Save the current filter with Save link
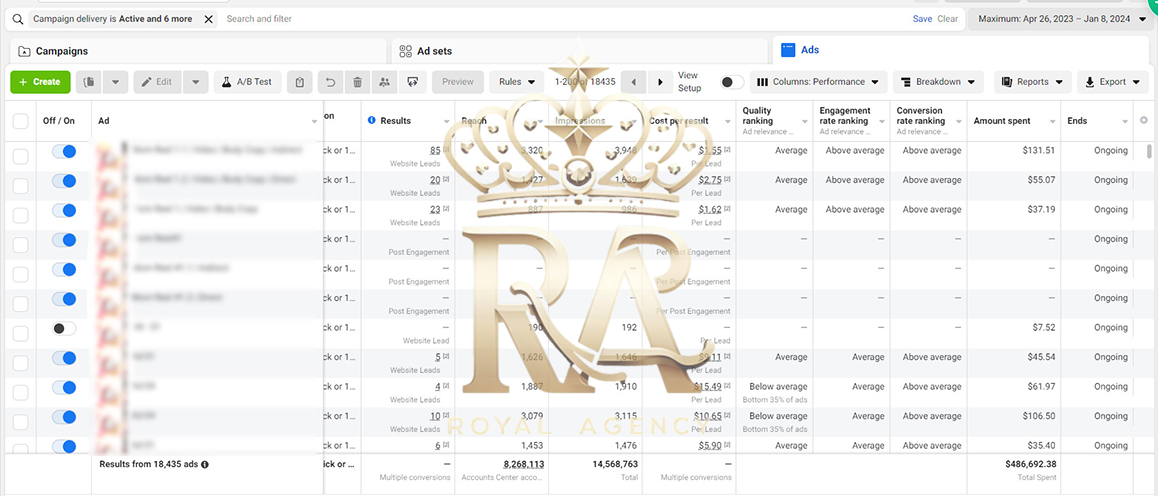 [922, 19]
